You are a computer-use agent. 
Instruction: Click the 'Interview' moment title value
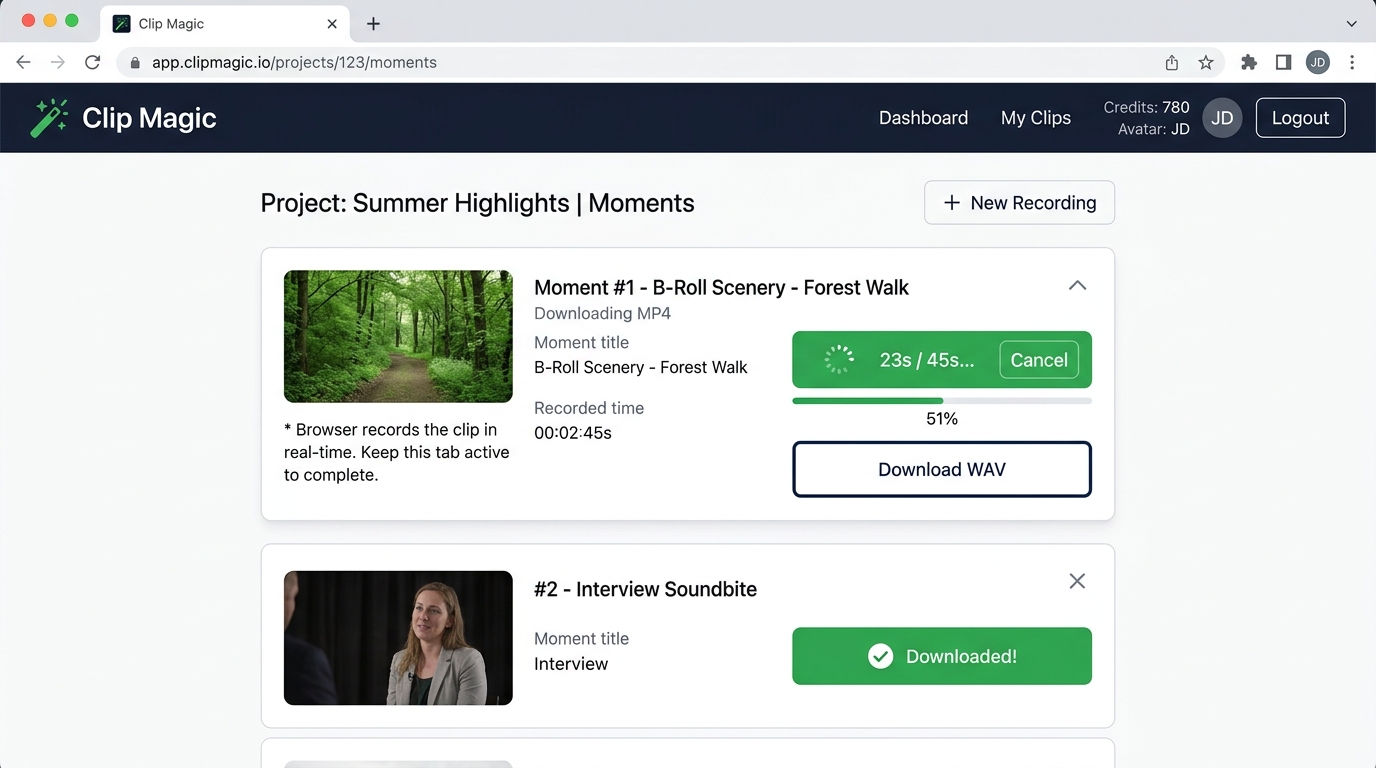coord(571,664)
